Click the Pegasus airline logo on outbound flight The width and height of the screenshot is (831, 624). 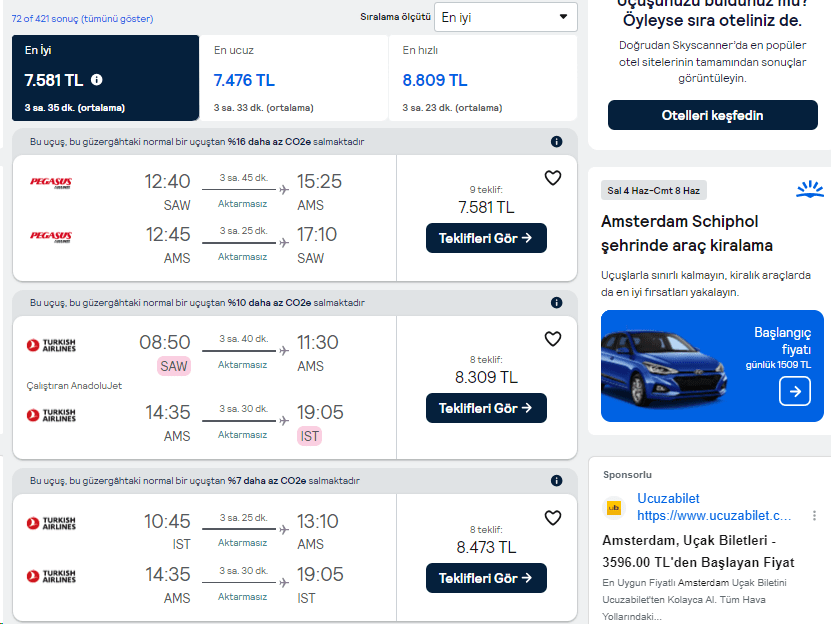(50, 182)
